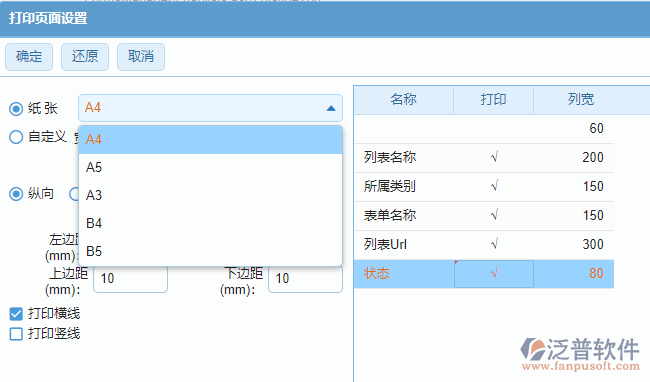
Task: Select the 纸张 paper radio button
Action: pyautogui.click(x=16, y=109)
